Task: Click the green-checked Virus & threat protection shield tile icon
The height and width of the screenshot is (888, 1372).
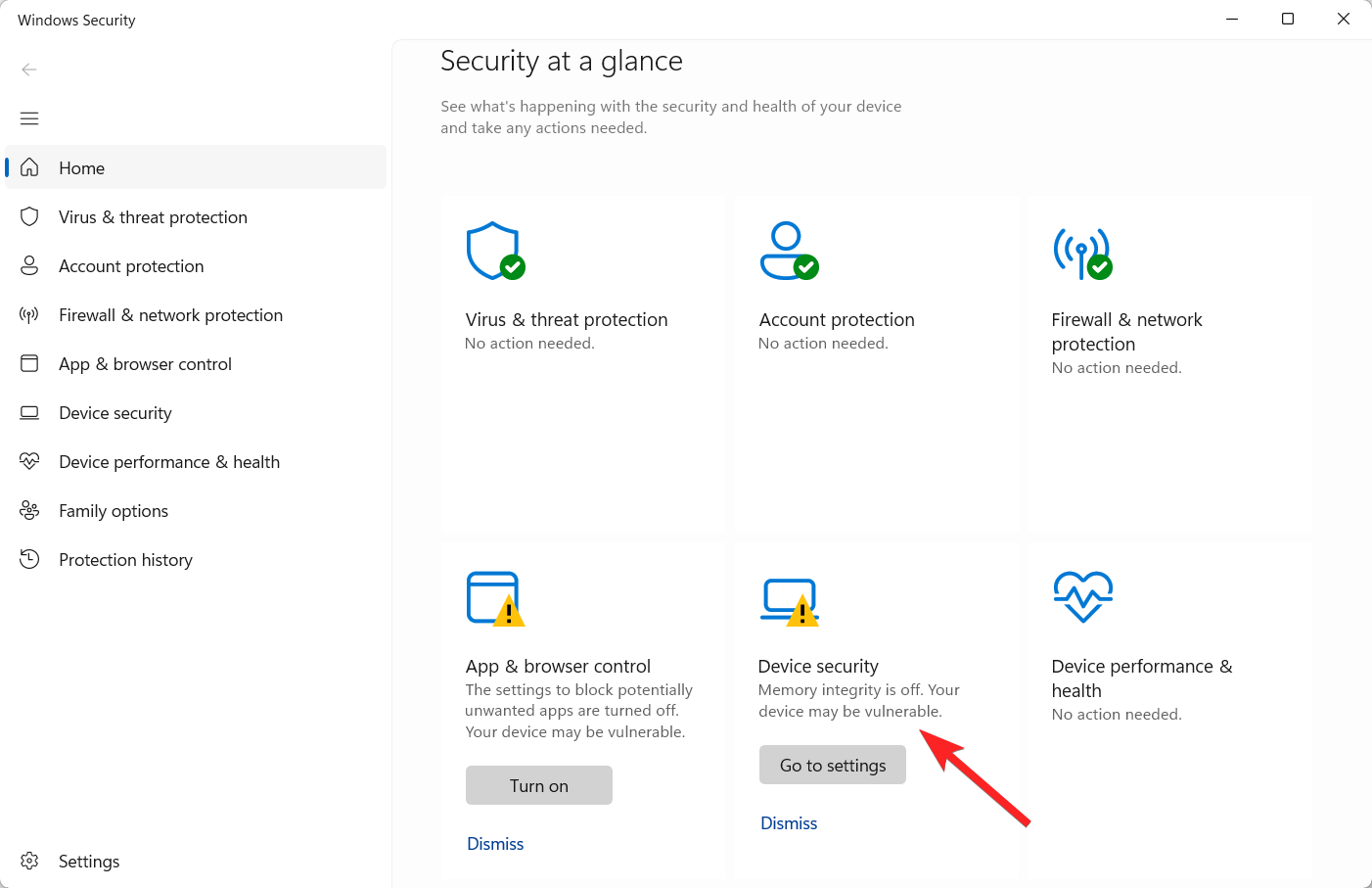Action: [495, 251]
